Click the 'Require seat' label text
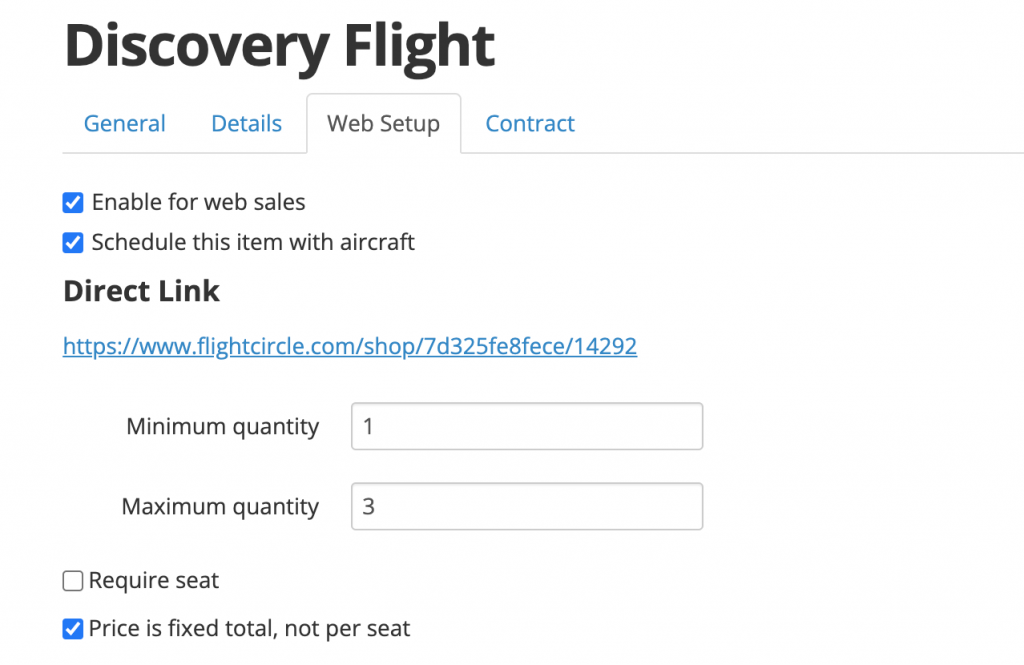 click(x=154, y=580)
